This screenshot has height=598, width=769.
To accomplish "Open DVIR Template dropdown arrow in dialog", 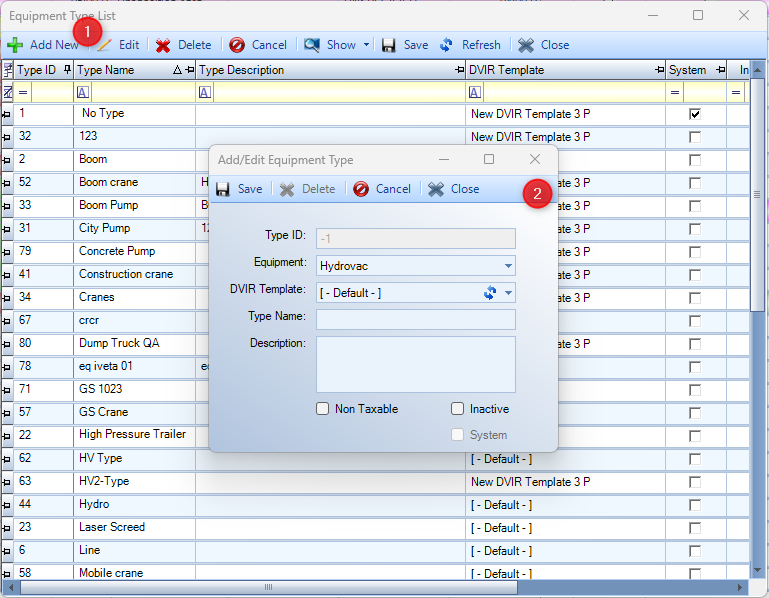I will (508, 293).
